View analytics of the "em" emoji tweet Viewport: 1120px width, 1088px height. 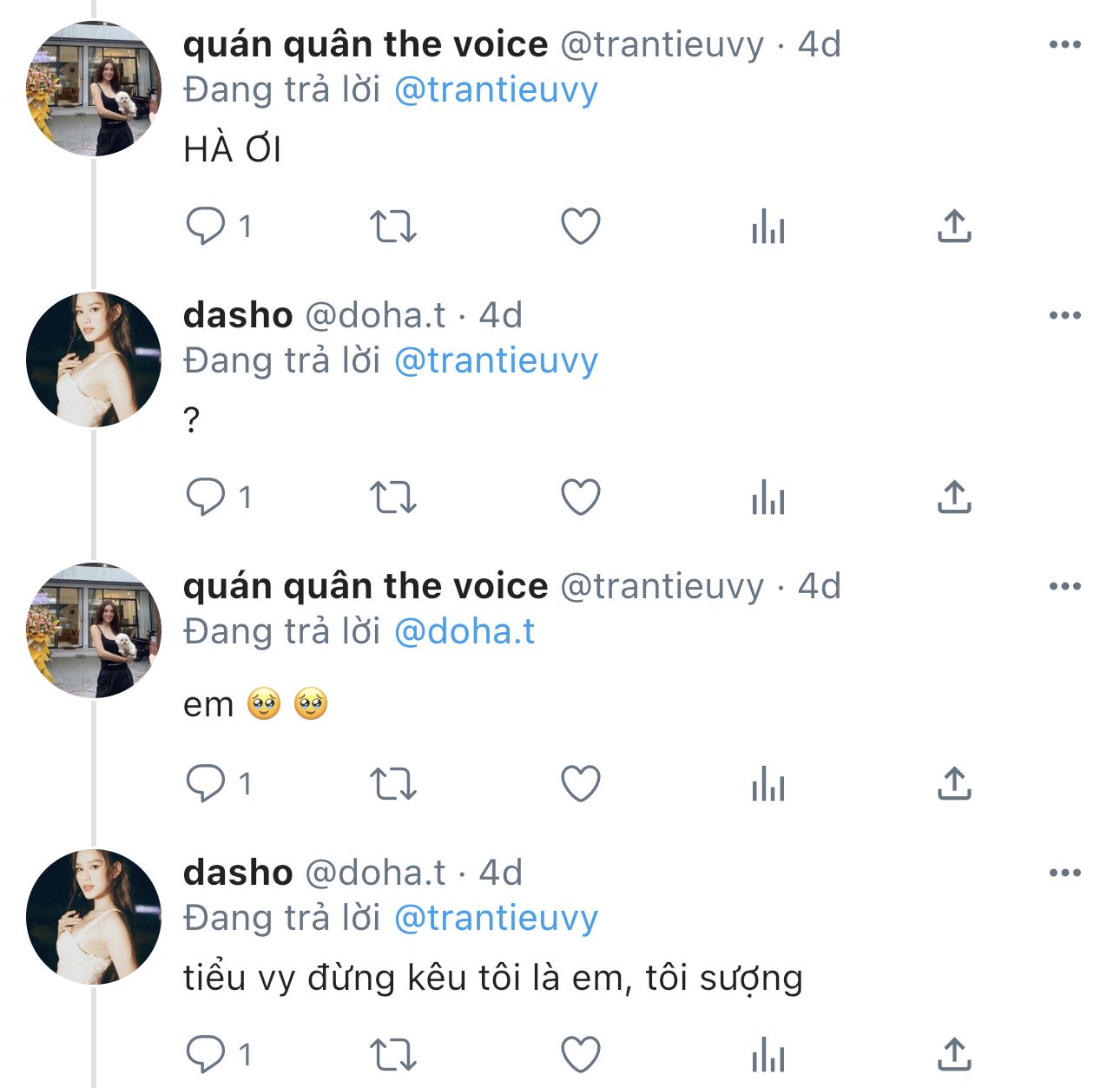[768, 784]
